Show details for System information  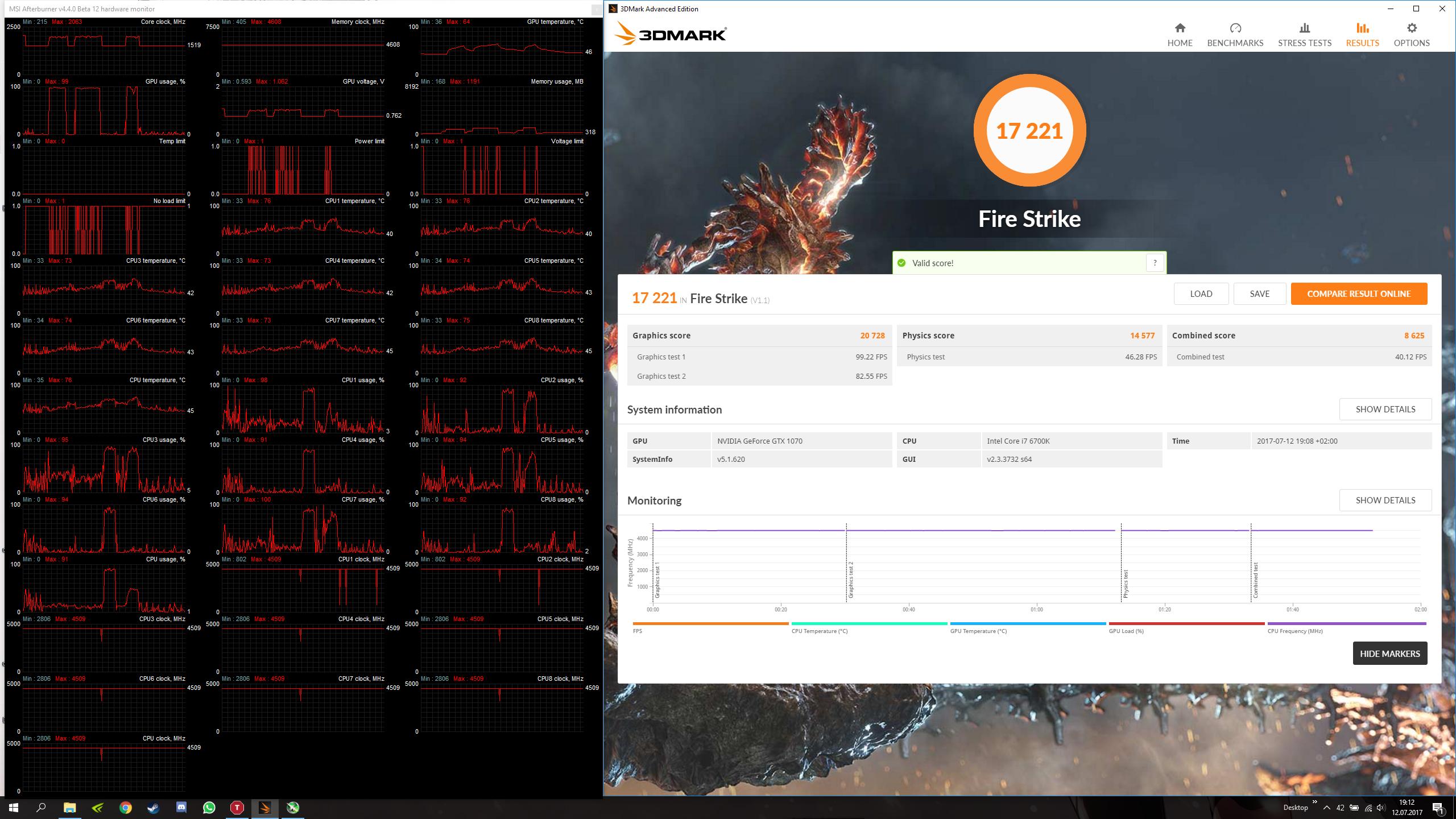(x=1385, y=409)
